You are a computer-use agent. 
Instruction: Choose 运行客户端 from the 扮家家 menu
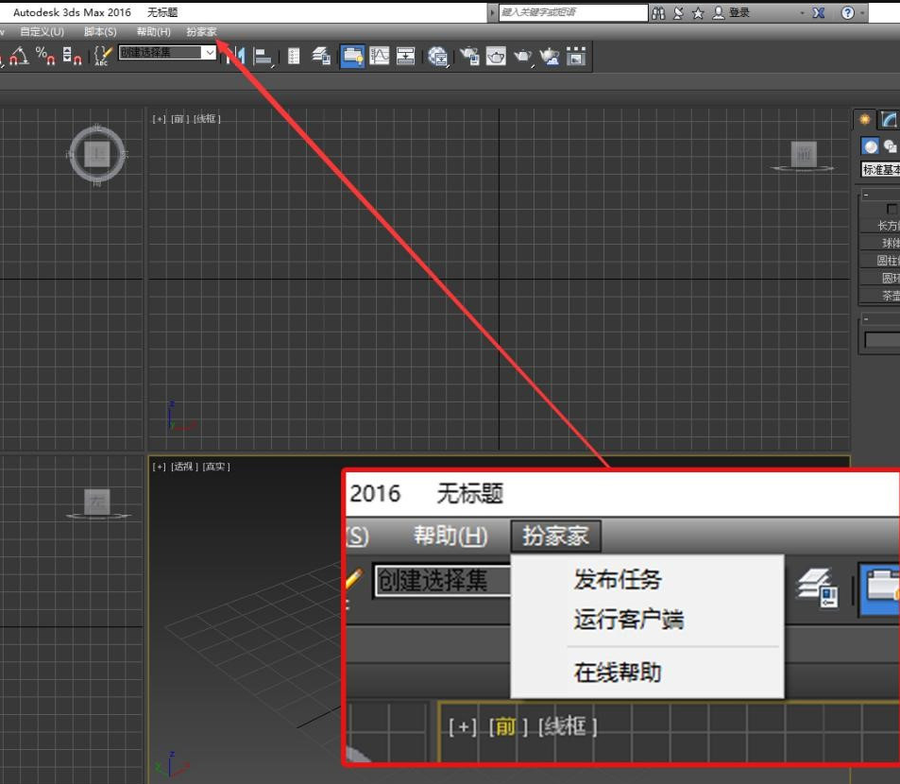(x=629, y=620)
